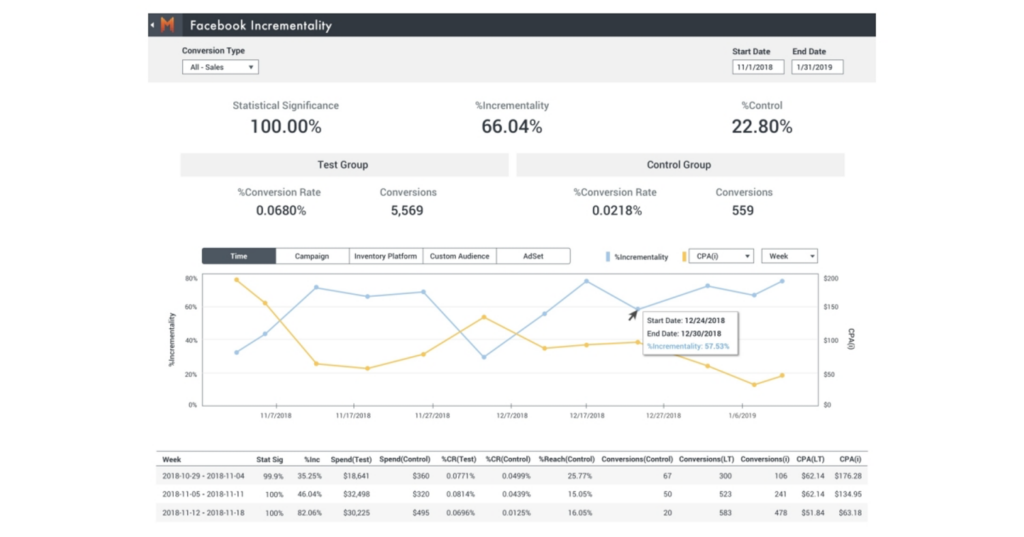Click the blue %Incrementality legend swatch
Screen dimensions: 1024x537
coord(607,257)
